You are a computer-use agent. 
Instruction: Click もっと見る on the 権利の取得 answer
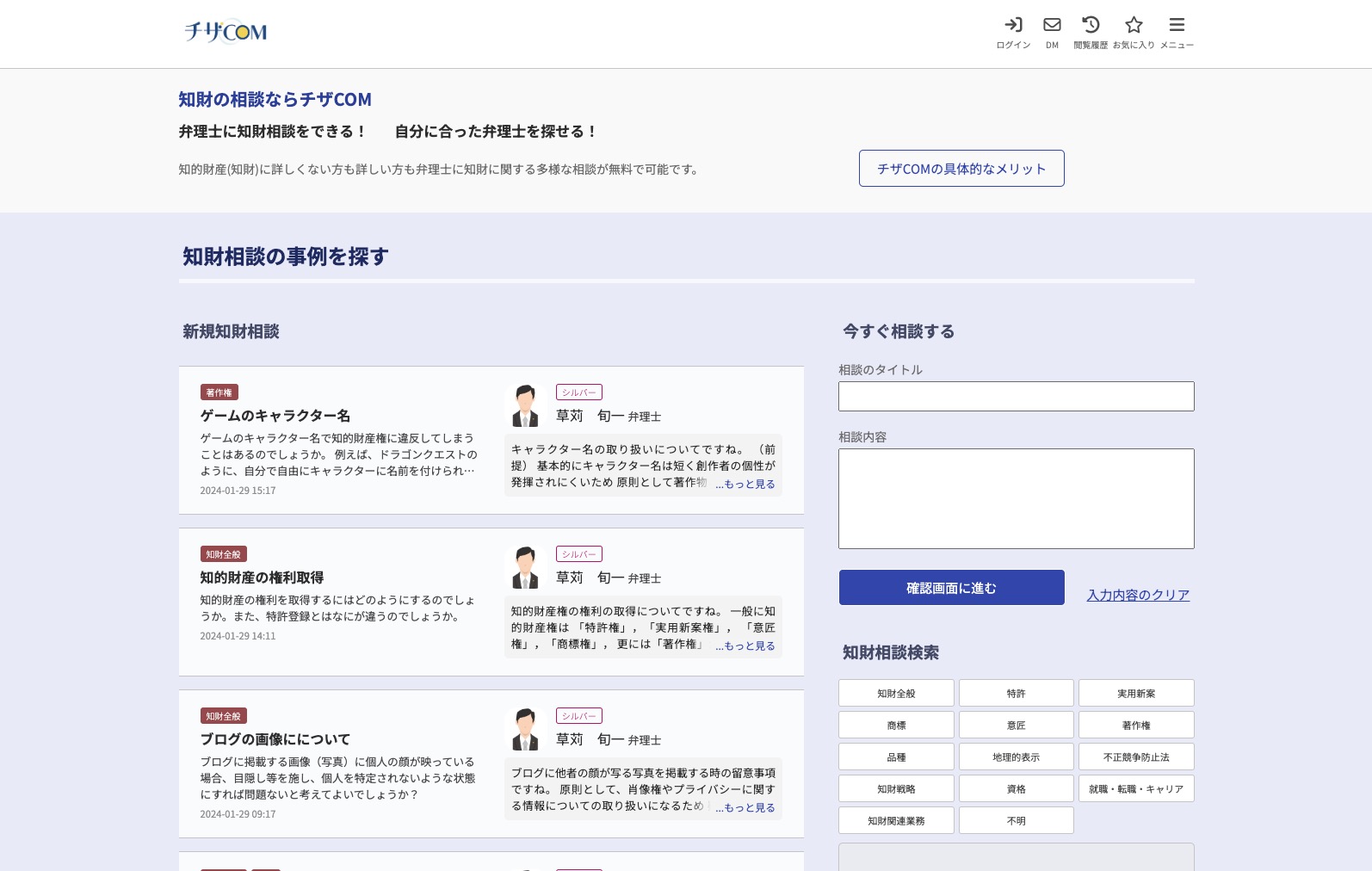[745, 646]
